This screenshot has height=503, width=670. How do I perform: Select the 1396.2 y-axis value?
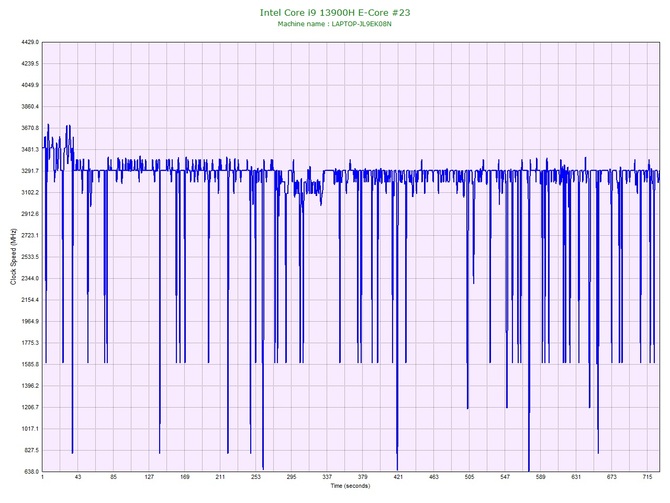click(x=30, y=385)
